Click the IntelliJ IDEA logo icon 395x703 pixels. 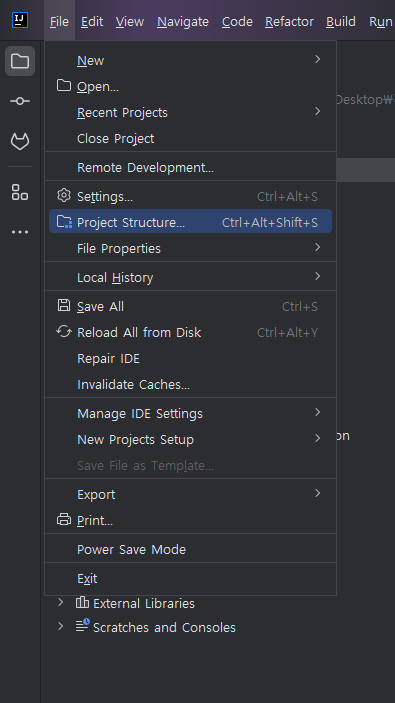coord(20,20)
